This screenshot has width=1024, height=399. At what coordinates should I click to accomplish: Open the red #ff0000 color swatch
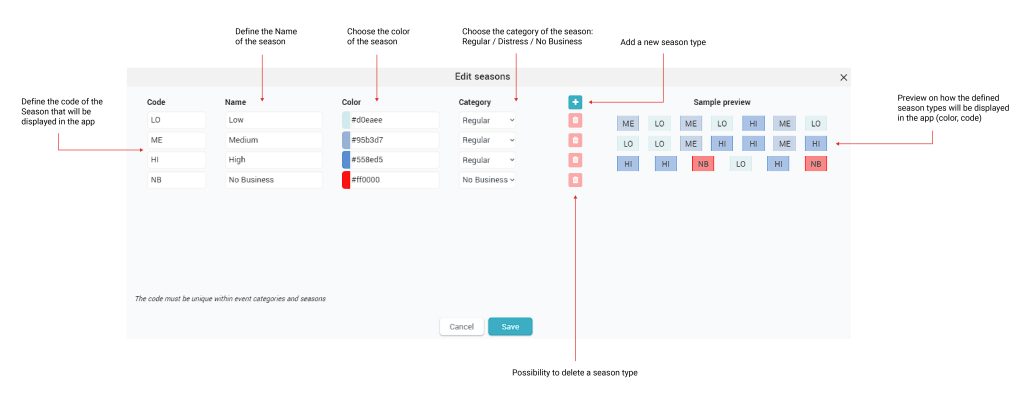click(346, 180)
